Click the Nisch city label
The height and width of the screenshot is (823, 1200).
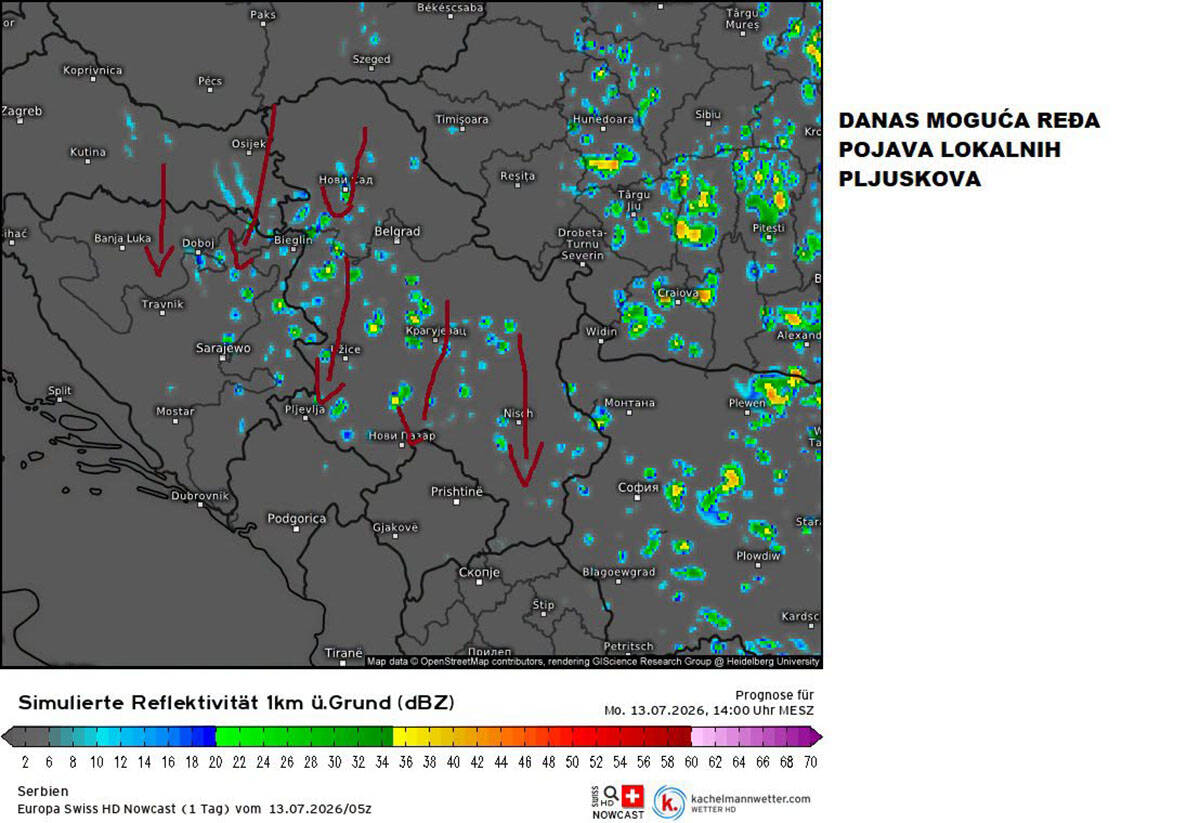(518, 413)
